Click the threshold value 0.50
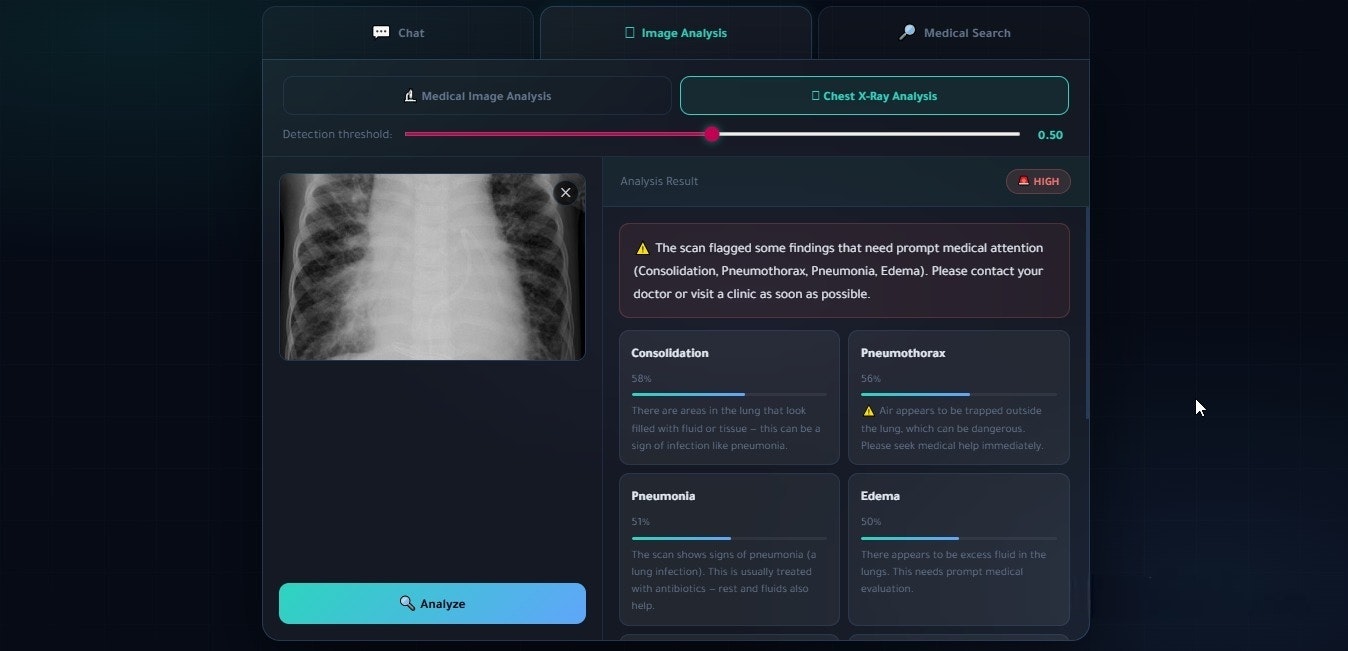 click(1050, 135)
